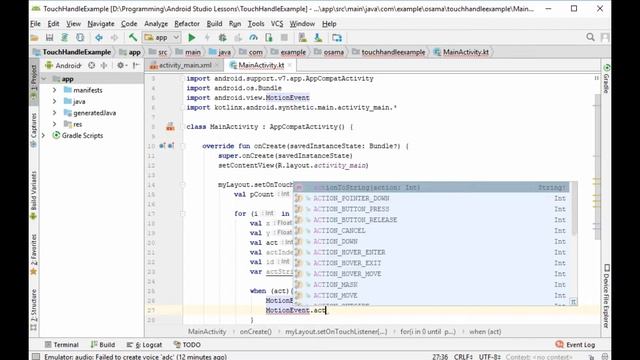Click the Save All toolbar icon
This screenshot has width=640, height=360.
coord(49,38)
